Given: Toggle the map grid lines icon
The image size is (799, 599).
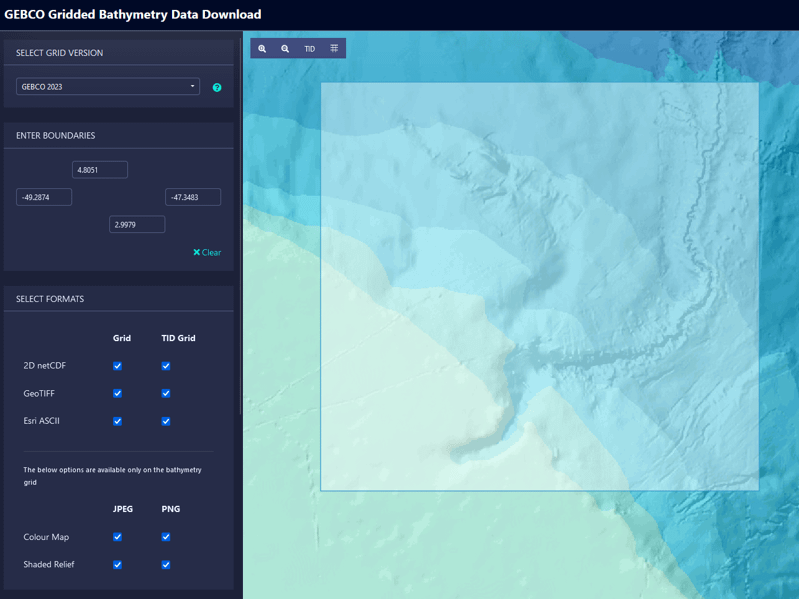Looking at the screenshot, I should [334, 48].
